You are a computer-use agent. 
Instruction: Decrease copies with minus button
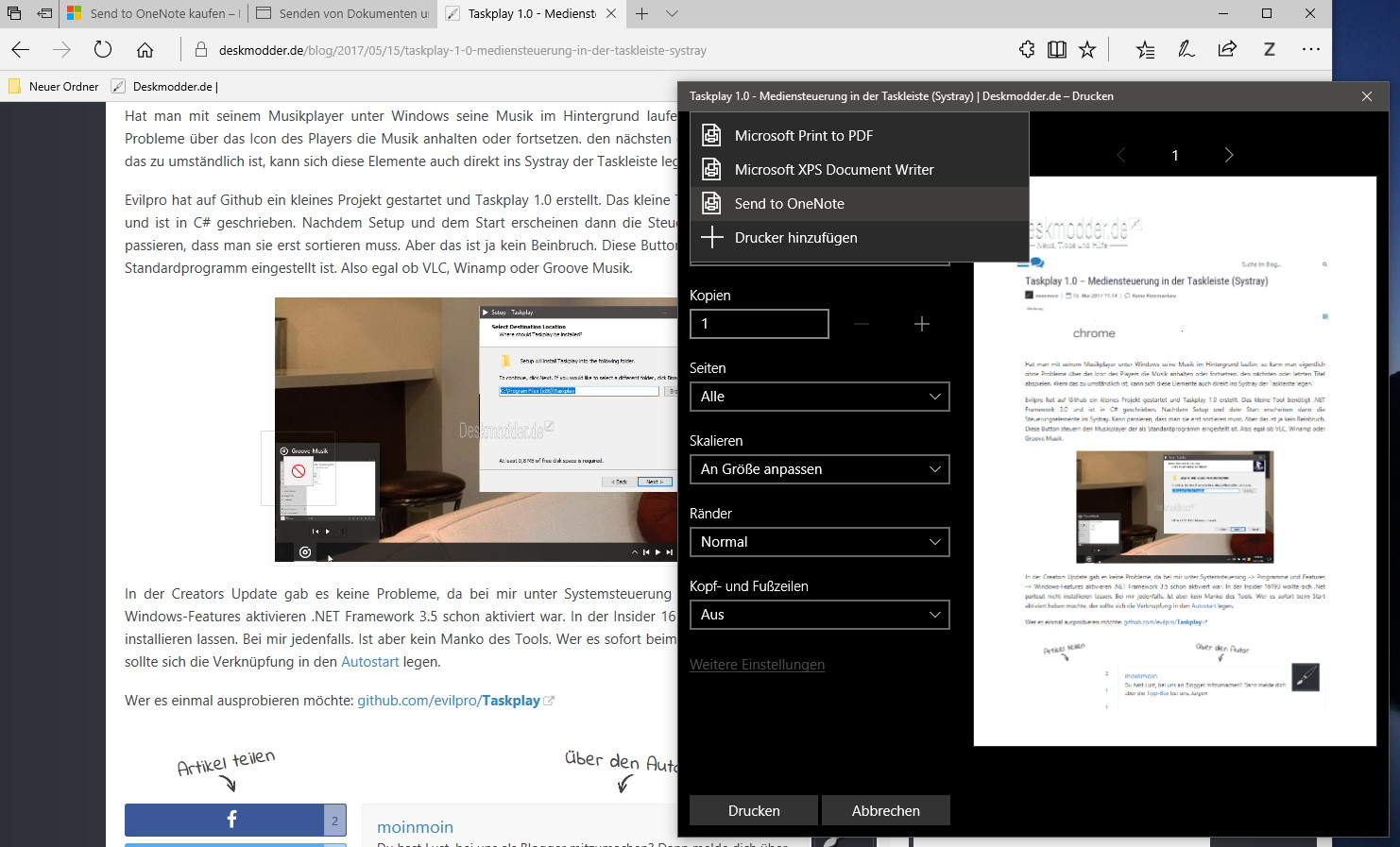(x=862, y=324)
